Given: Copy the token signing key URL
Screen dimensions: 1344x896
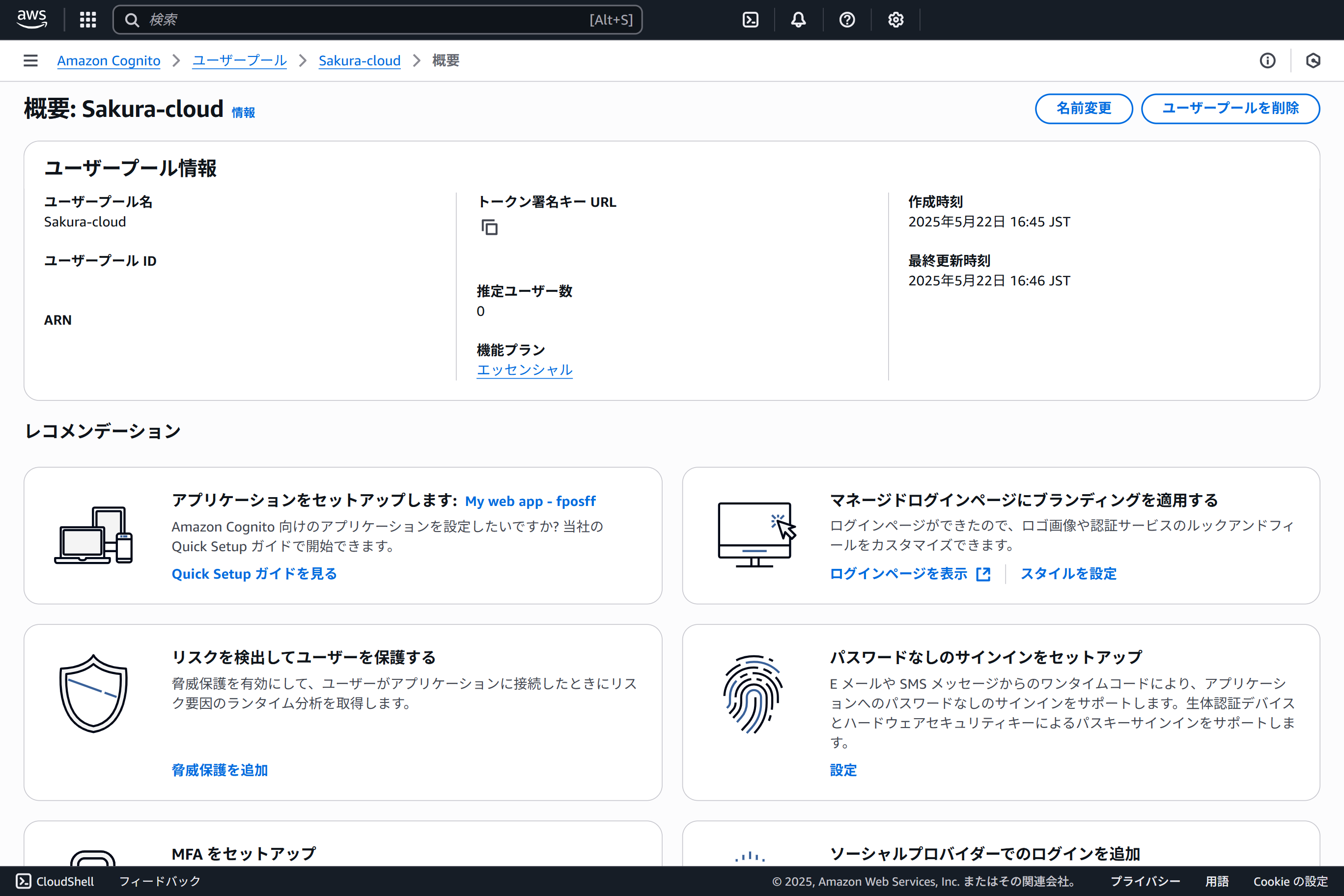Looking at the screenshot, I should click(x=489, y=227).
